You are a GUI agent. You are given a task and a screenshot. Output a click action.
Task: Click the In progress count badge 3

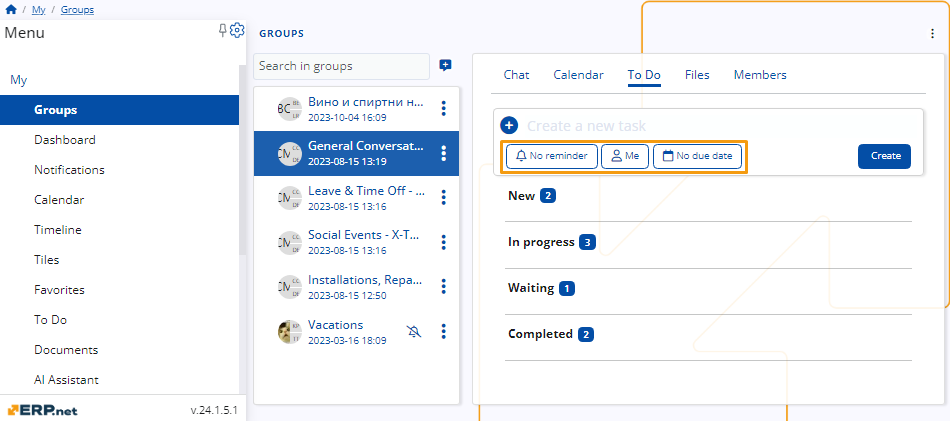[587, 242]
